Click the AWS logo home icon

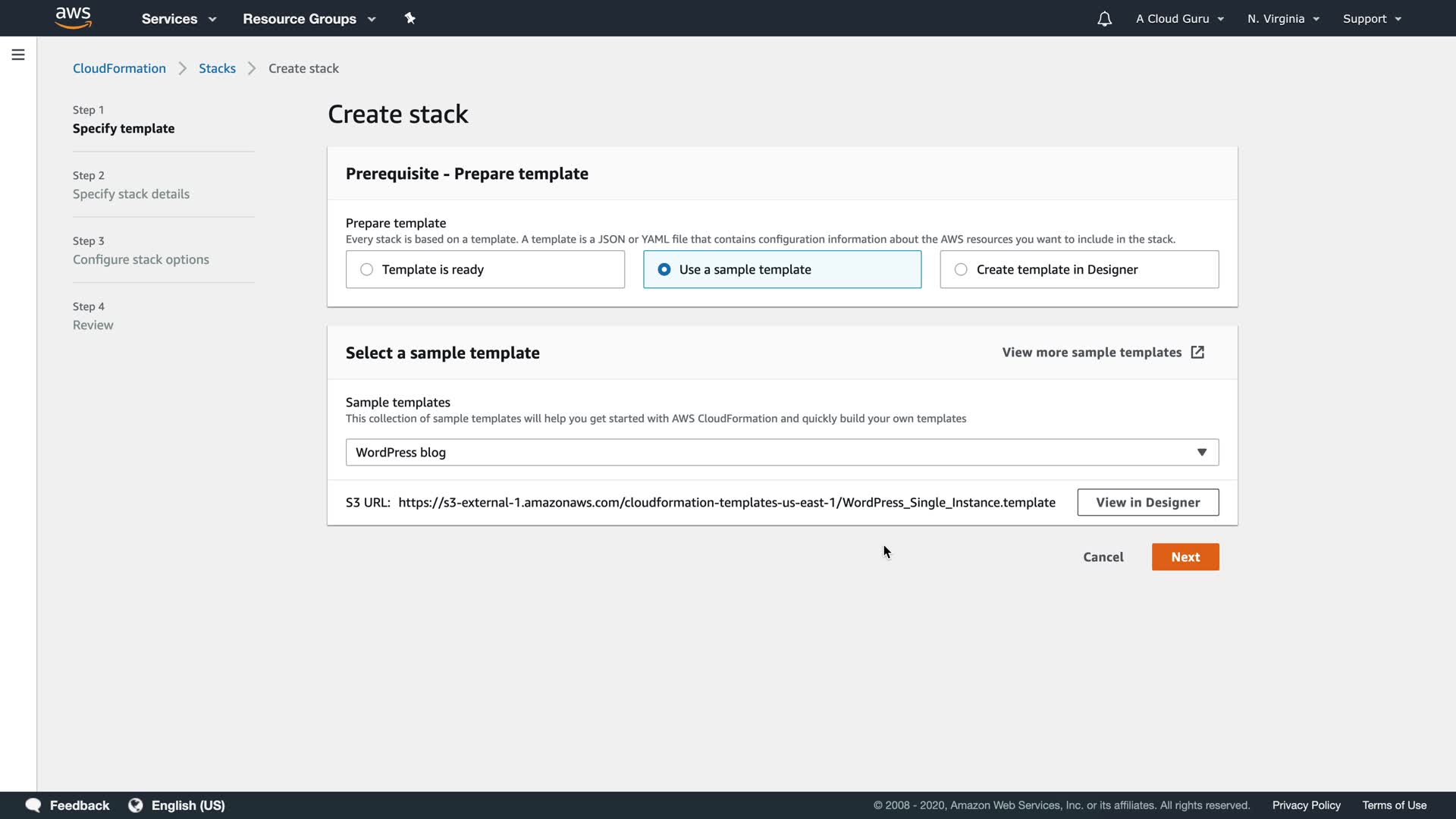(x=73, y=18)
